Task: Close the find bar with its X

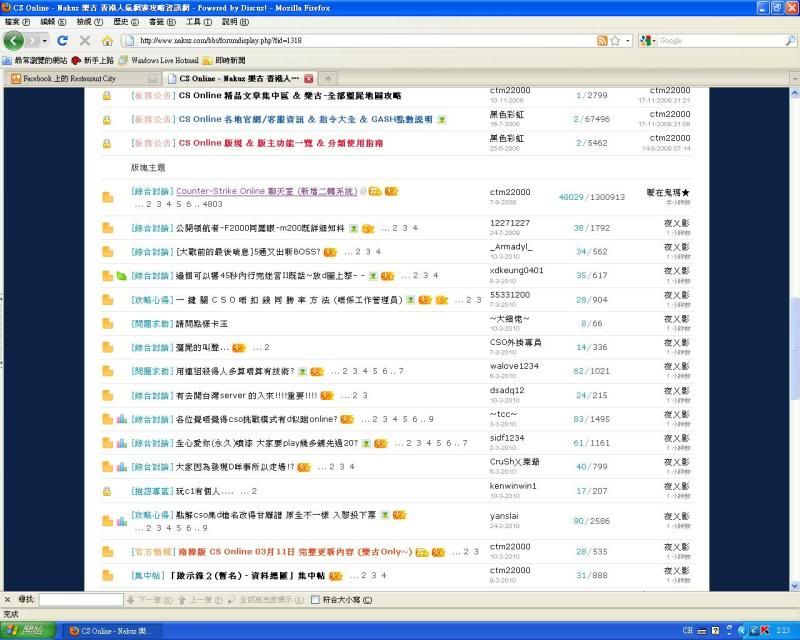Action: click(8, 599)
